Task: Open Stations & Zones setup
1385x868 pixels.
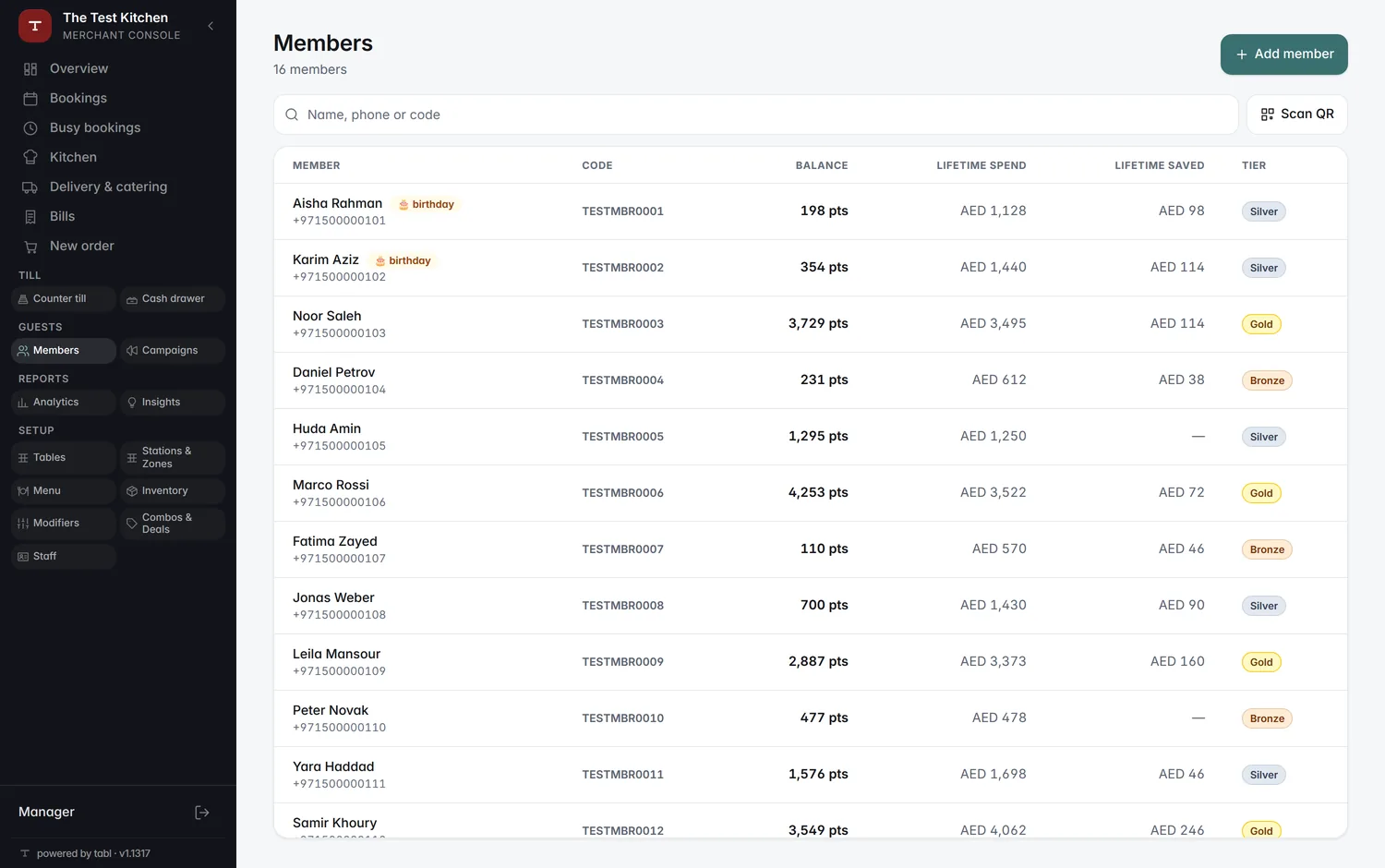Action: [173, 458]
